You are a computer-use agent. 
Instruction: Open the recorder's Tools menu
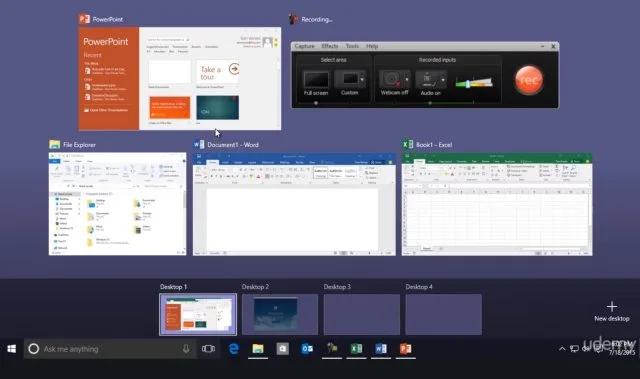(x=352, y=46)
